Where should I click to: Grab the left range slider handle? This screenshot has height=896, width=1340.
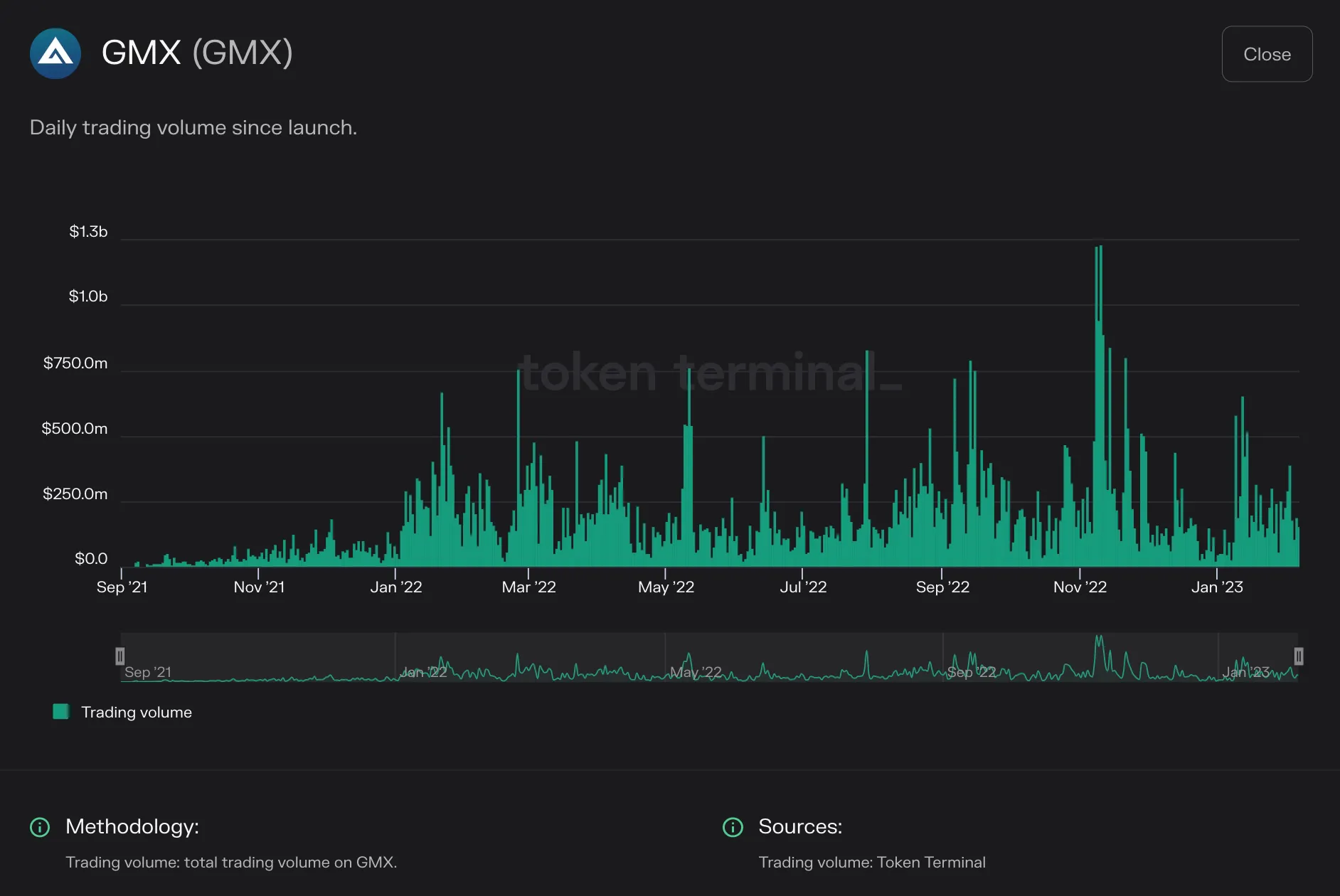[x=120, y=656]
